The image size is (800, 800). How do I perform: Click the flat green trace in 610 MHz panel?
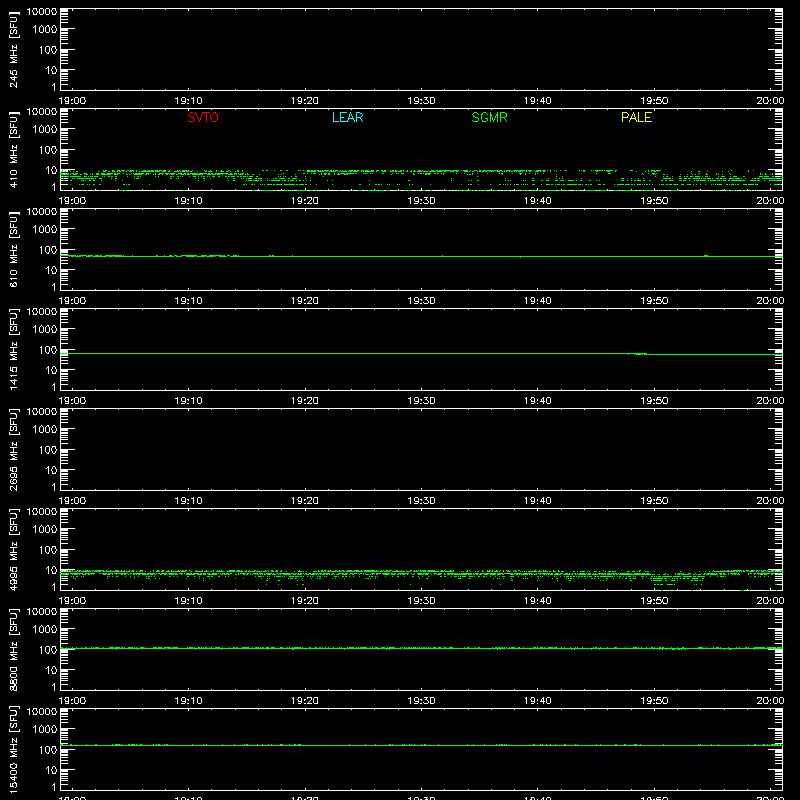(421, 256)
